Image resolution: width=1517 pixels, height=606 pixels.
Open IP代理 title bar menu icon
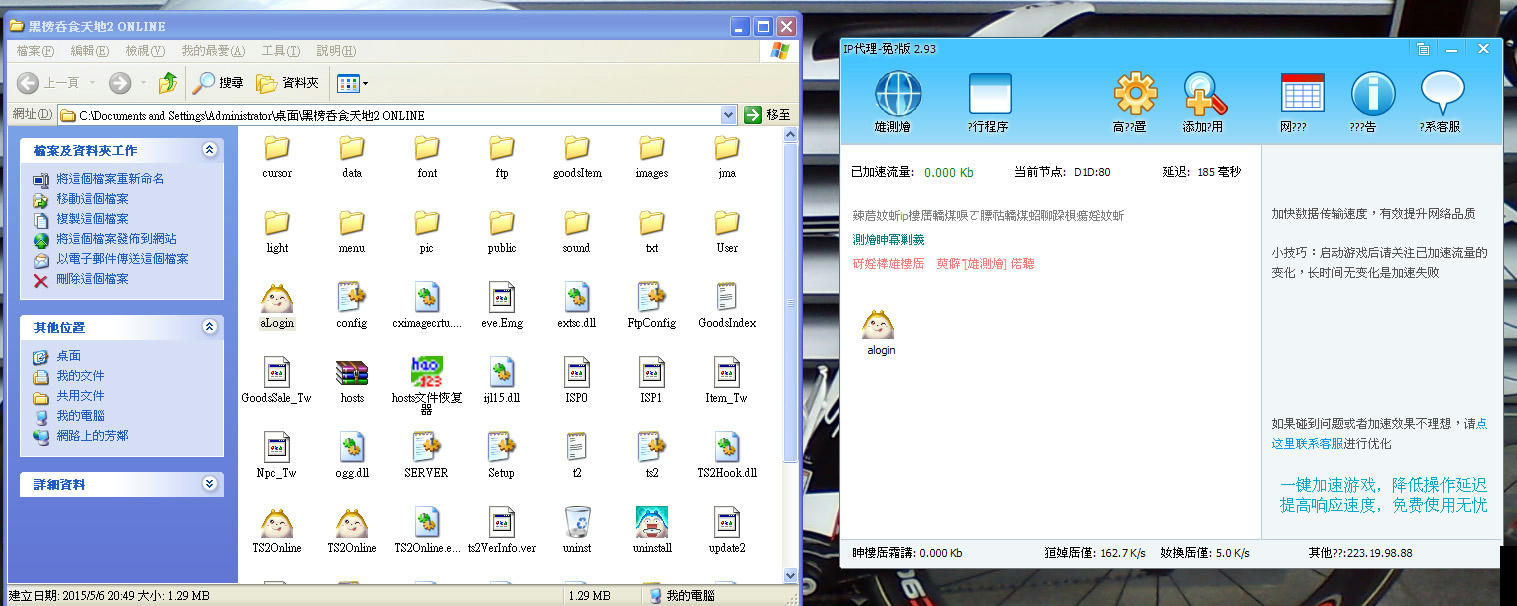coord(1423,49)
